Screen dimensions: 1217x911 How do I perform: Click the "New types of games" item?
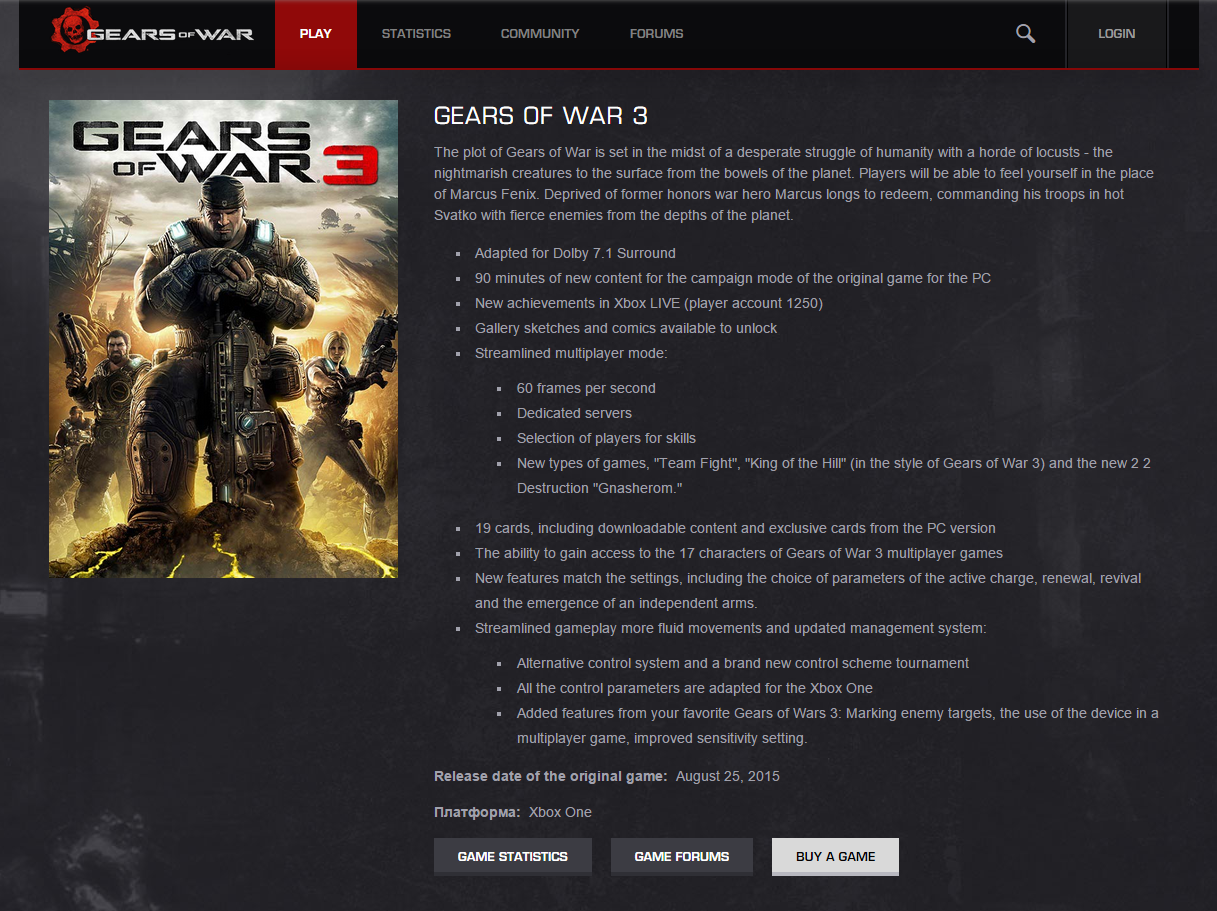click(x=834, y=476)
